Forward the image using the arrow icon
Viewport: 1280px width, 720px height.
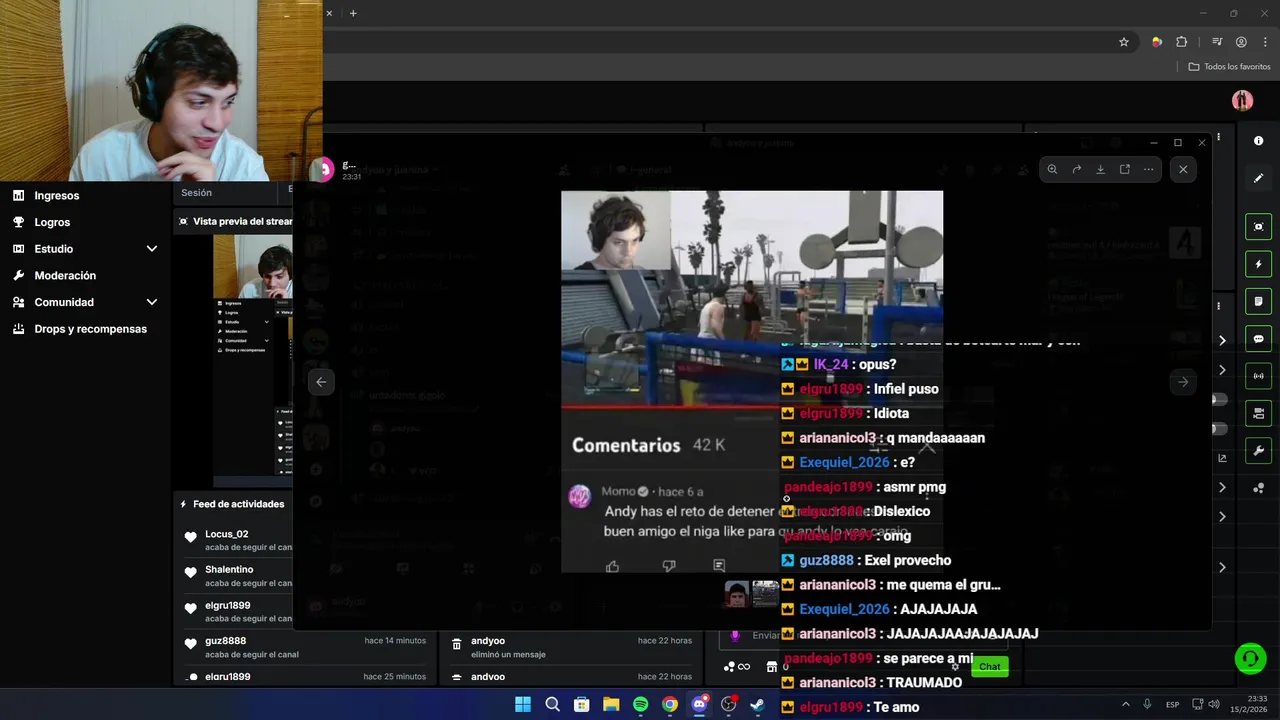click(1076, 169)
